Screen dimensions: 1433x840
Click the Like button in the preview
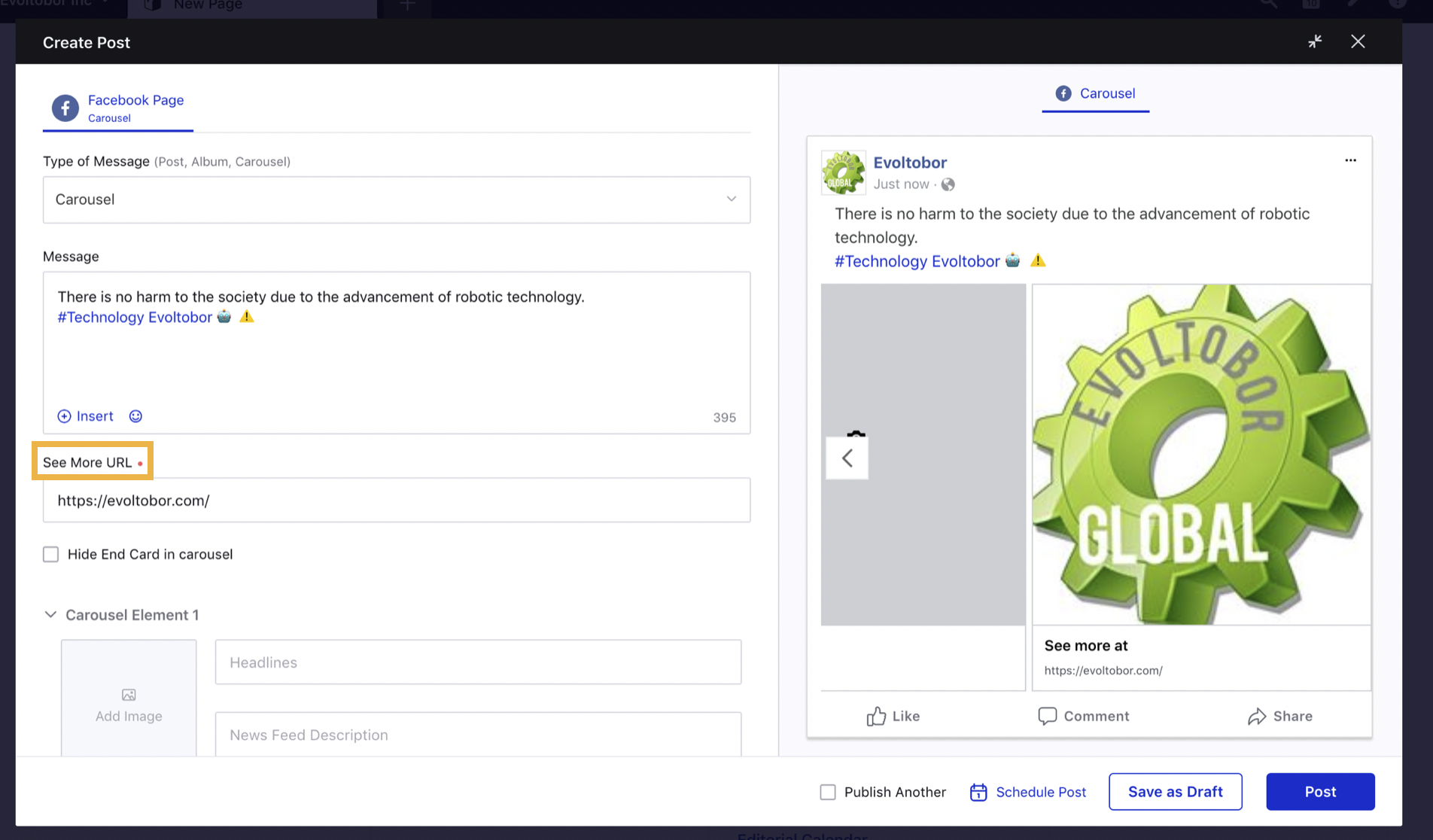coord(893,716)
